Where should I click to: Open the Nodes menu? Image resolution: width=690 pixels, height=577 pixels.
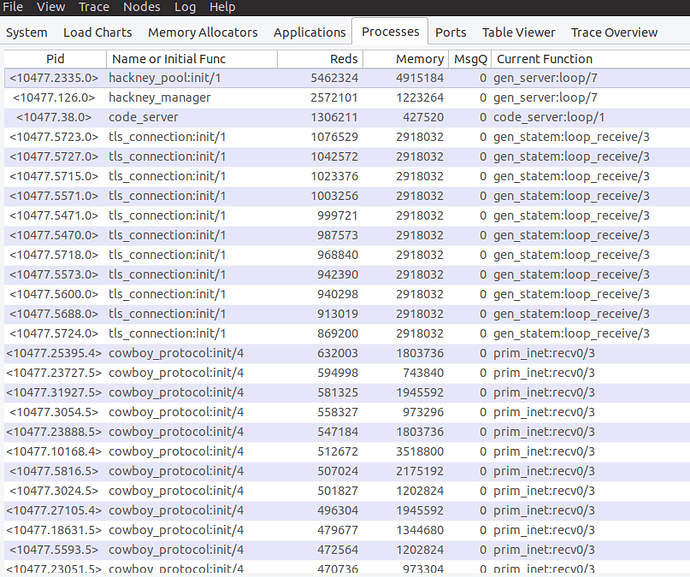(142, 7)
